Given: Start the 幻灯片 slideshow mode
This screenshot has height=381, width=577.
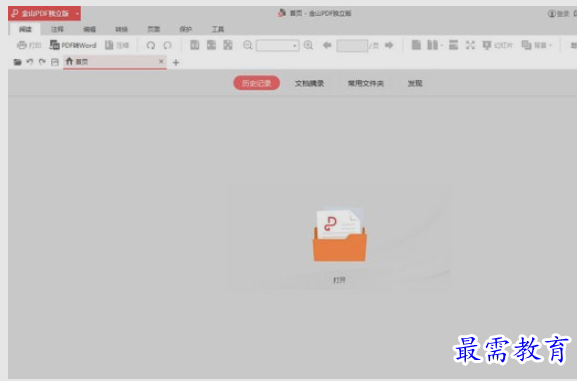Looking at the screenshot, I should point(498,45).
